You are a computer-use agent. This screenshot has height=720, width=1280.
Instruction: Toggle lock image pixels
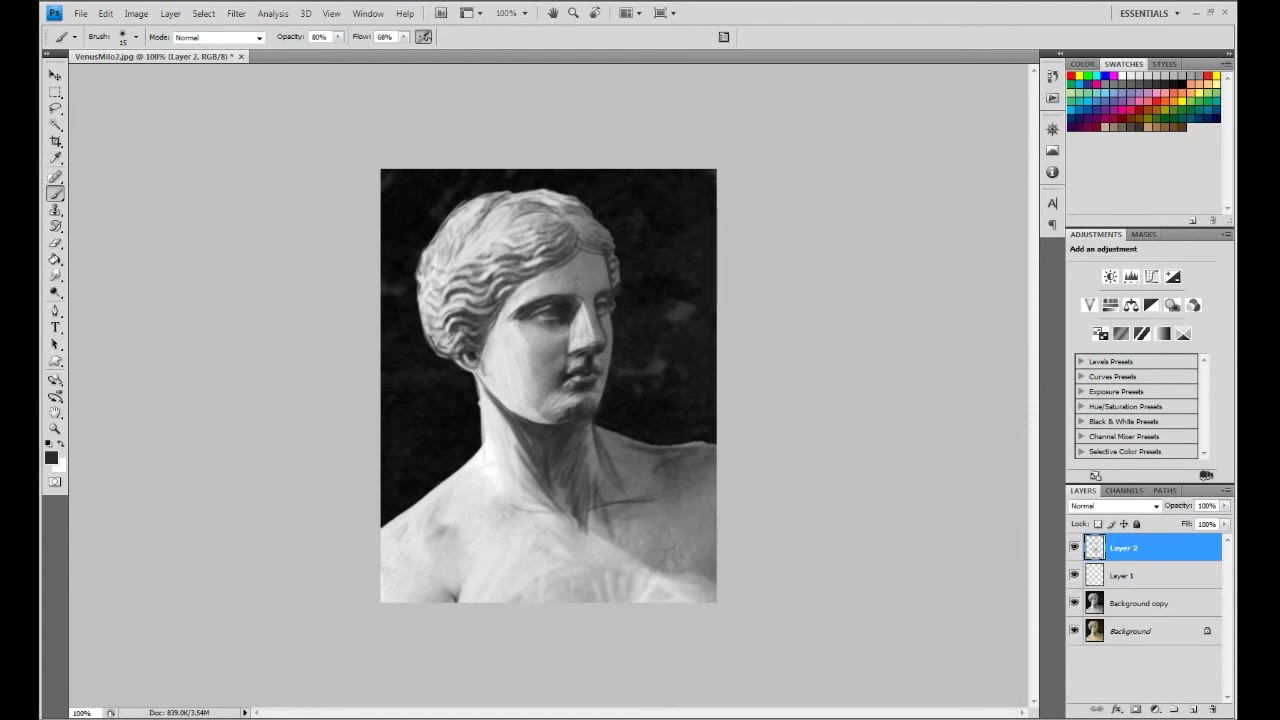[x=1111, y=524]
